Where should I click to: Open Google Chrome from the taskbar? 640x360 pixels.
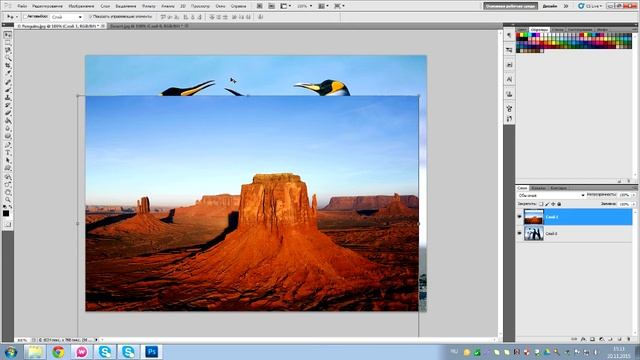(58, 351)
